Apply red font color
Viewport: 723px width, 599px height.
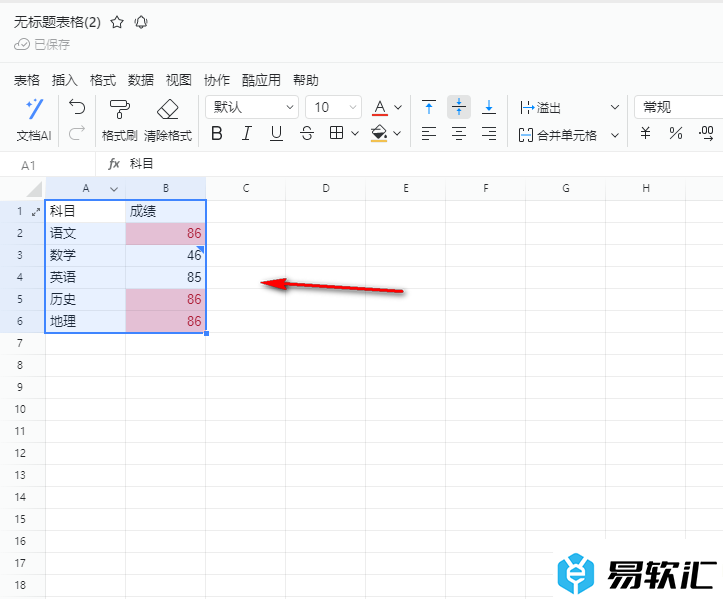click(379, 108)
